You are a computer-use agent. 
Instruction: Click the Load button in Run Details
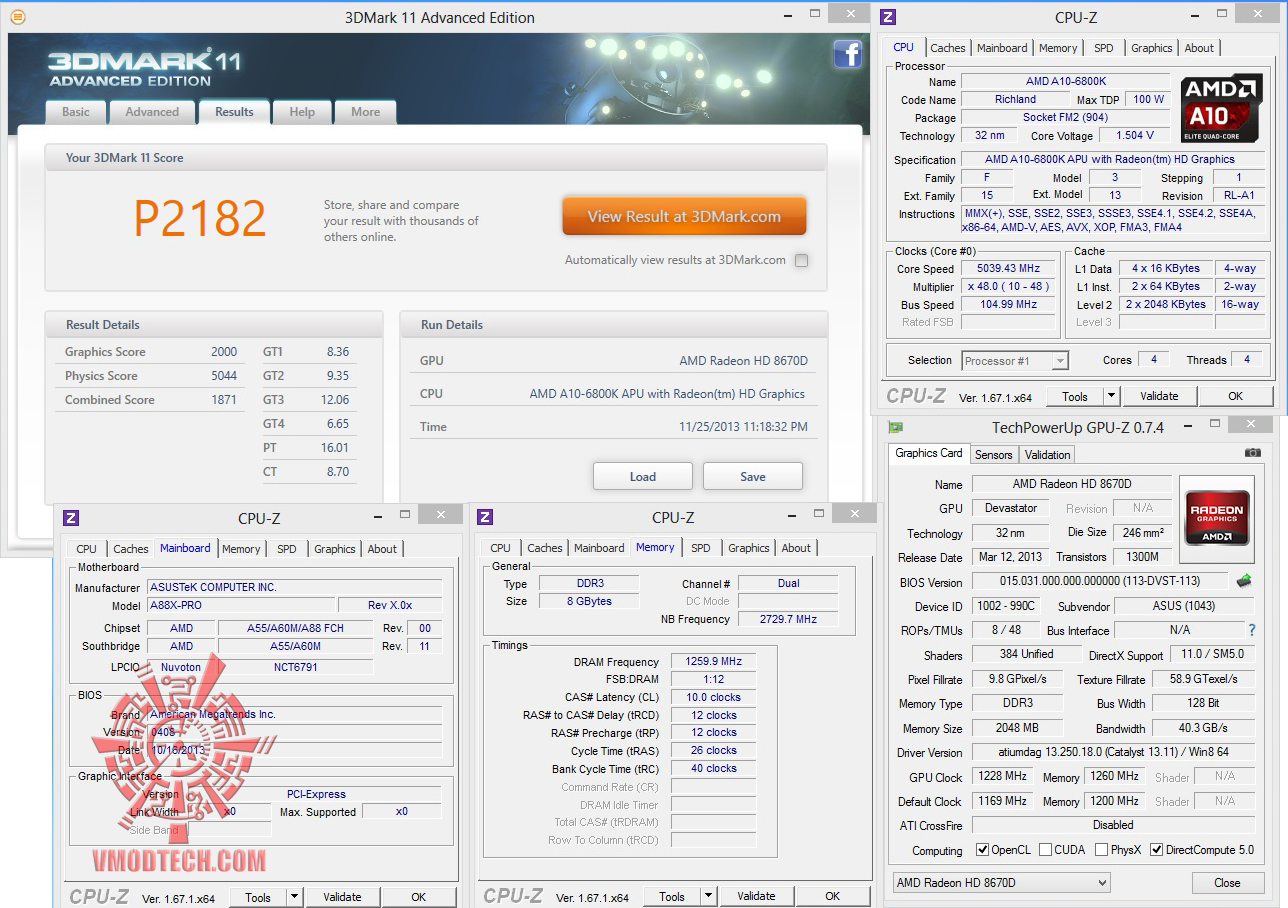(643, 476)
